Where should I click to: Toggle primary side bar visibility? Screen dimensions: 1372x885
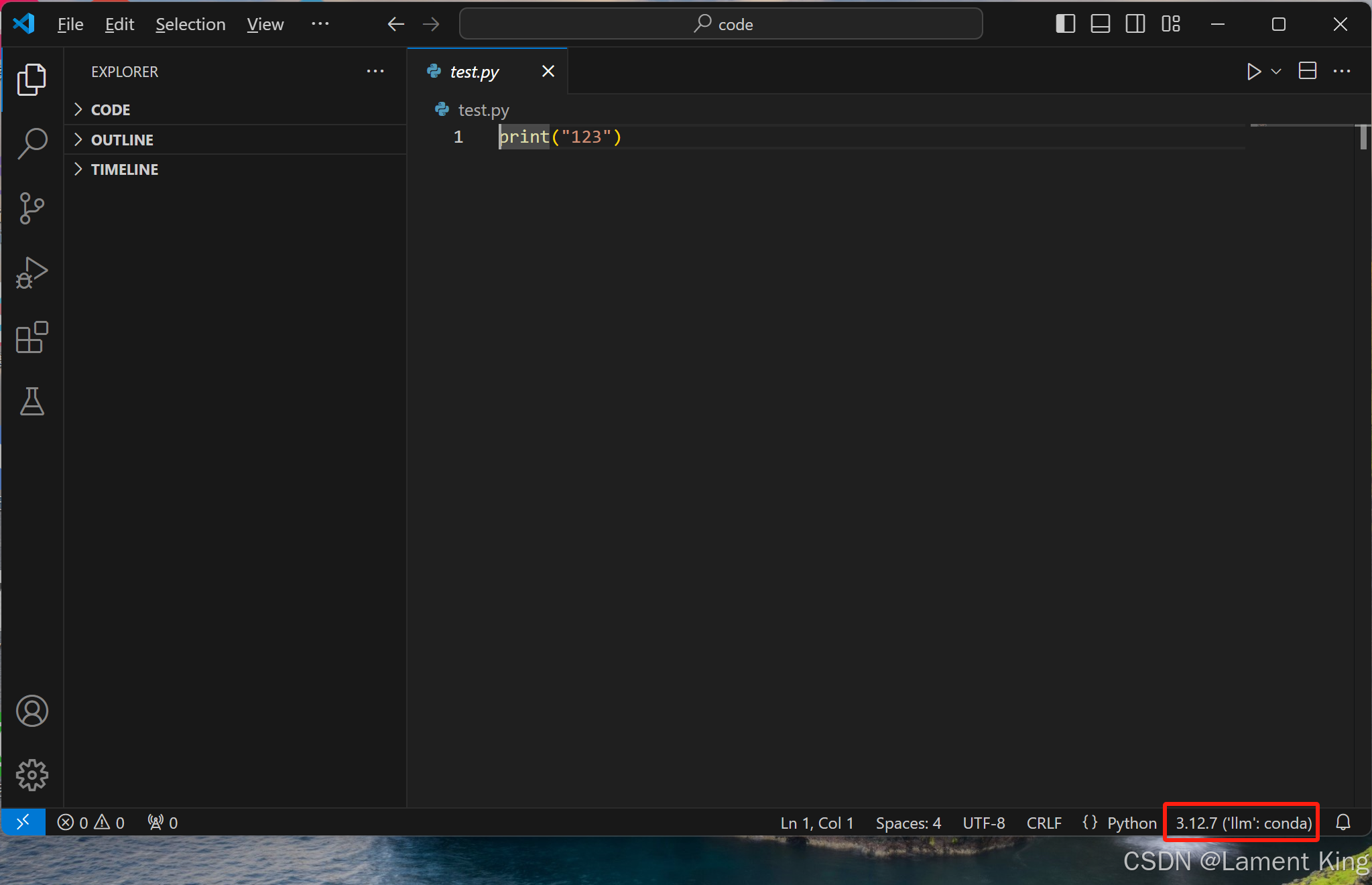[1065, 24]
